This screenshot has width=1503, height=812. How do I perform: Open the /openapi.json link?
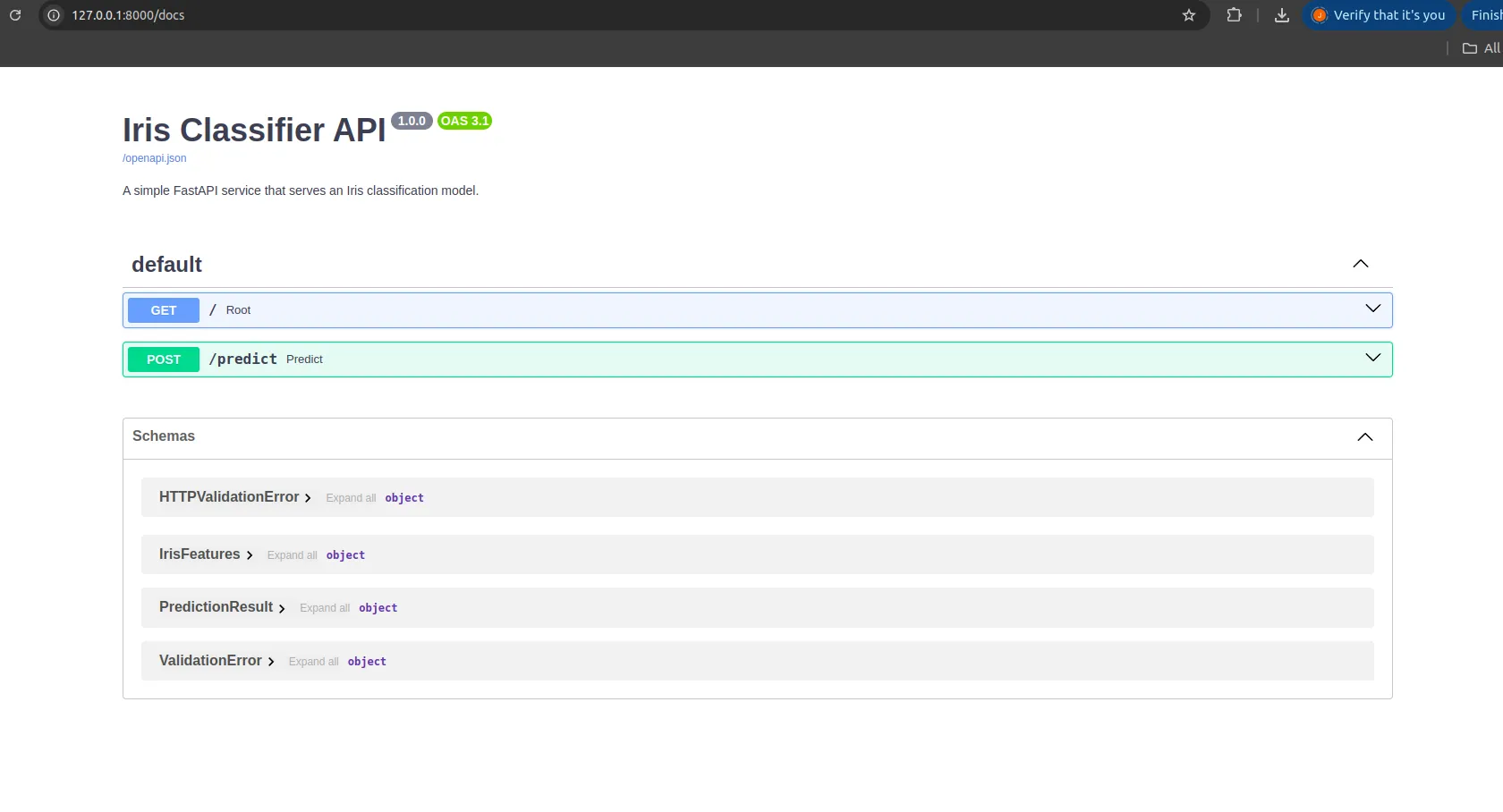pos(154,158)
